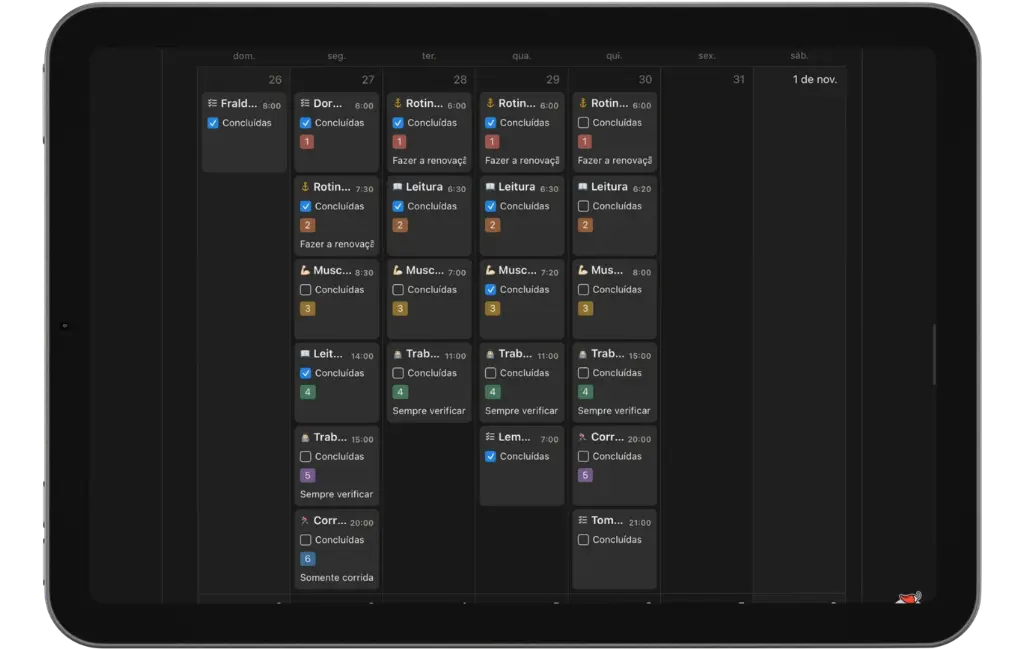Click the worker icon on day 29's Trab... 11:00 card
The height and width of the screenshot is (649, 1024).
[490, 354]
